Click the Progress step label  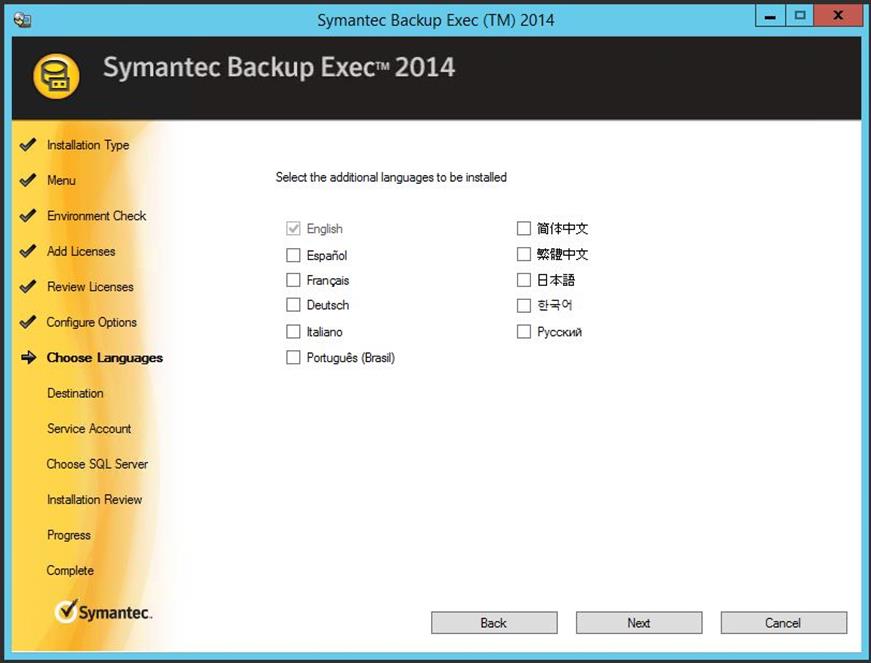(x=69, y=535)
